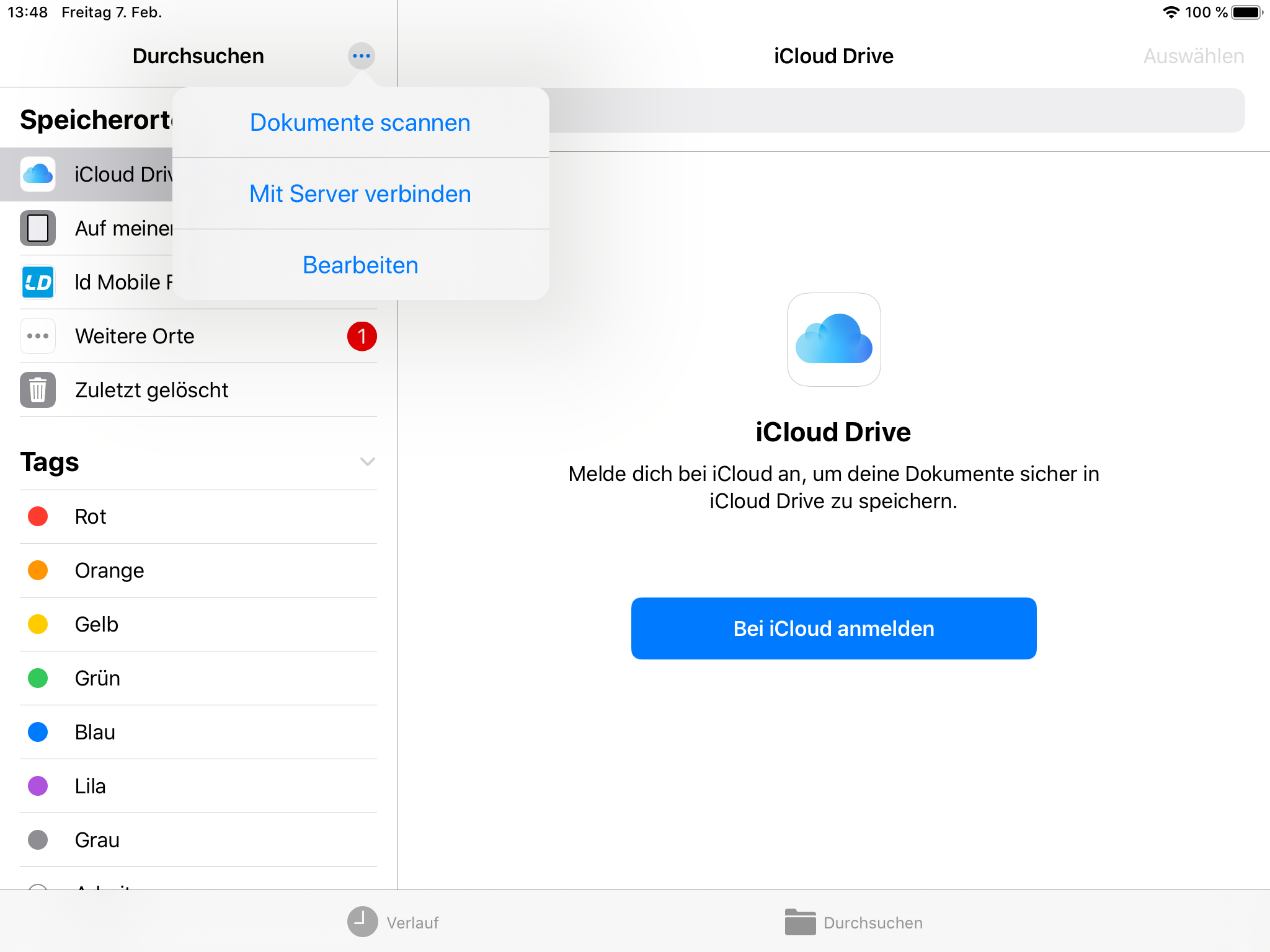1270x952 pixels.
Task: Tap the Auswählen button
Action: 1194,56
